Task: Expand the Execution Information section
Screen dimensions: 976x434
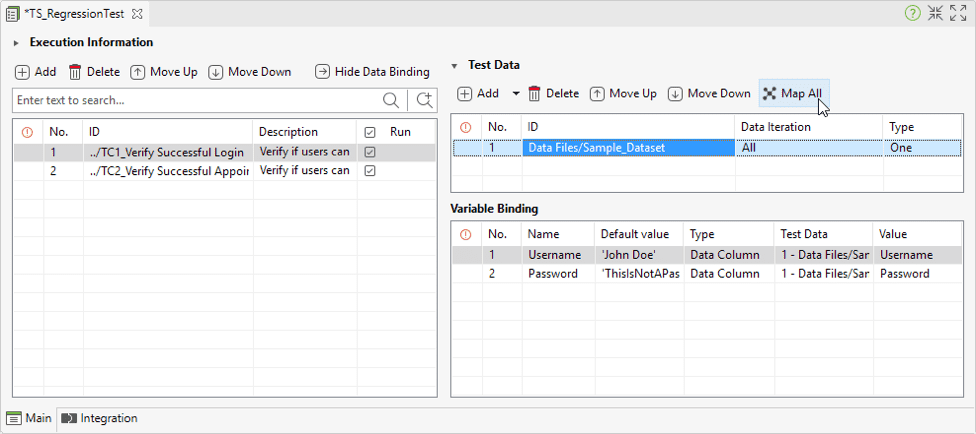Action: pyautogui.click(x=17, y=43)
